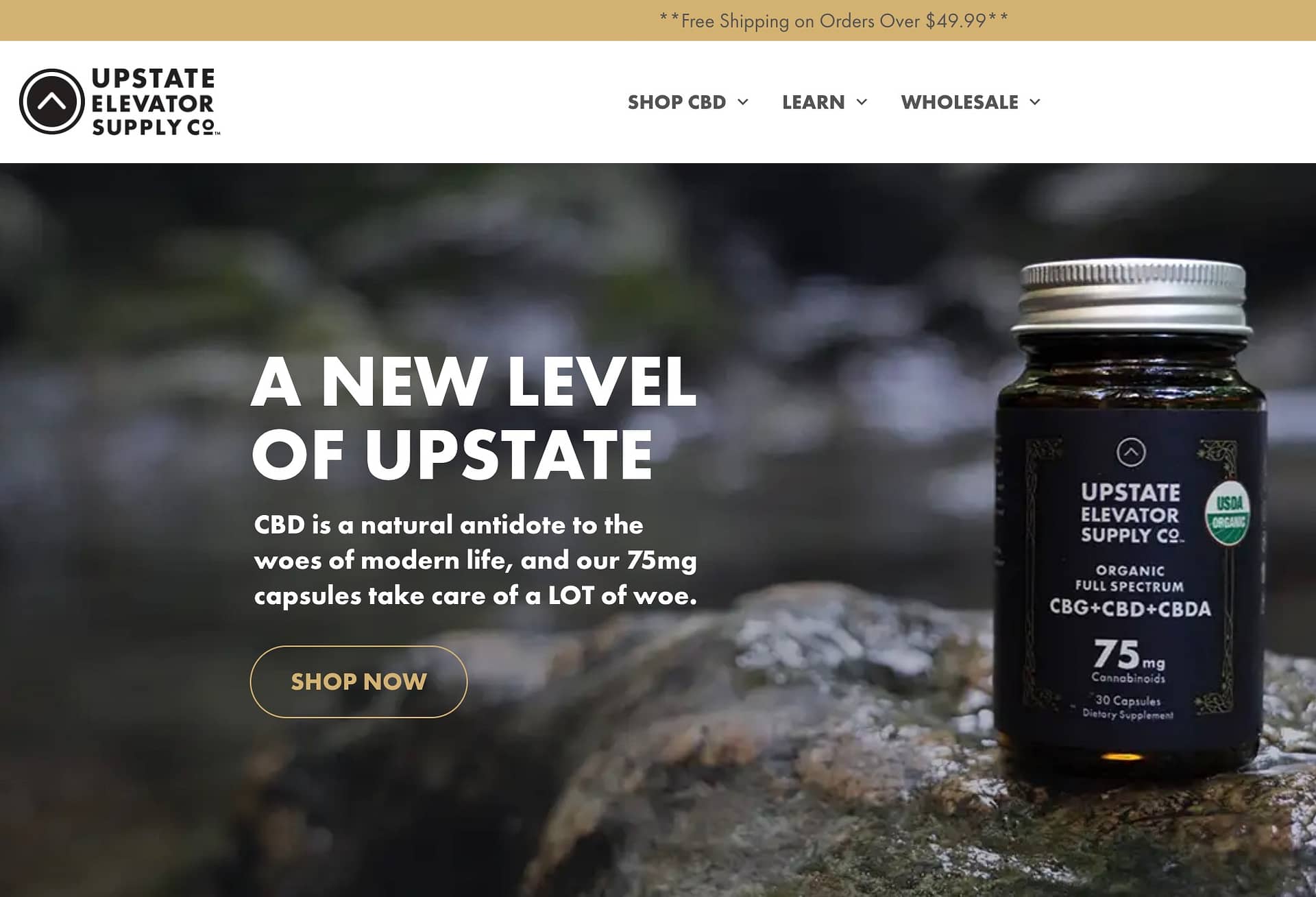This screenshot has width=1316, height=897.
Task: Click the SHOP NOW button
Action: (358, 682)
